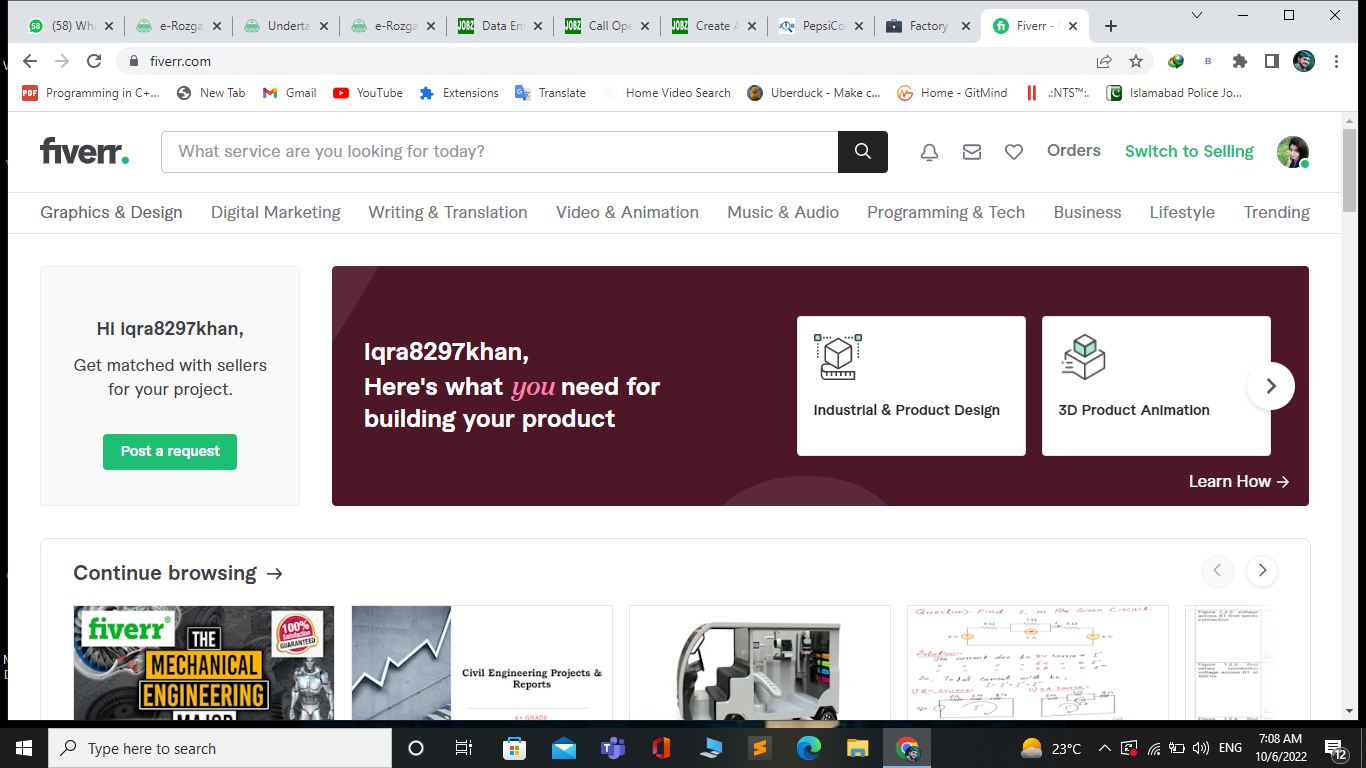The width and height of the screenshot is (1366, 768).
Task: Open the user profile avatar
Action: click(x=1292, y=152)
